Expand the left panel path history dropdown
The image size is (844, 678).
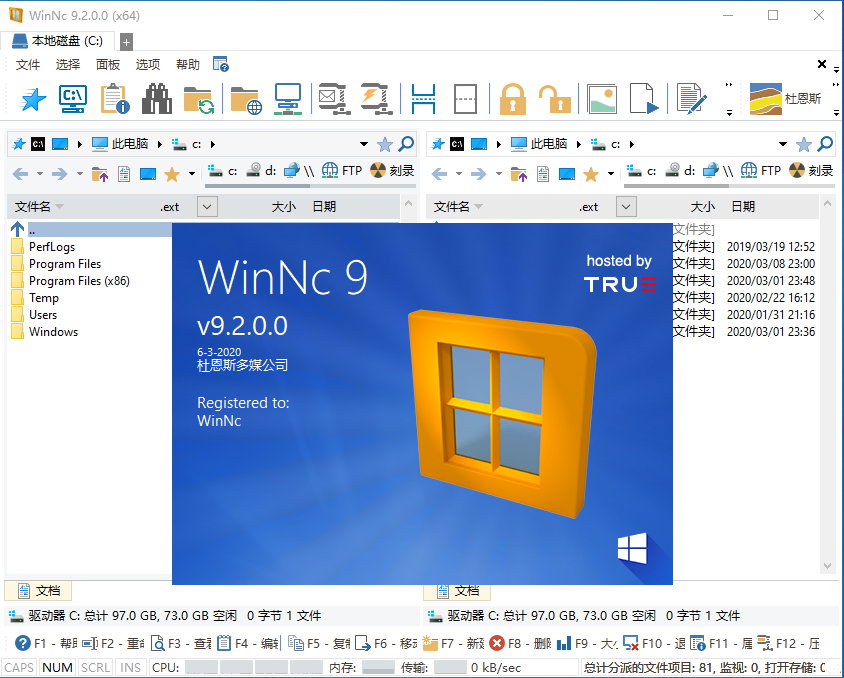tap(364, 144)
